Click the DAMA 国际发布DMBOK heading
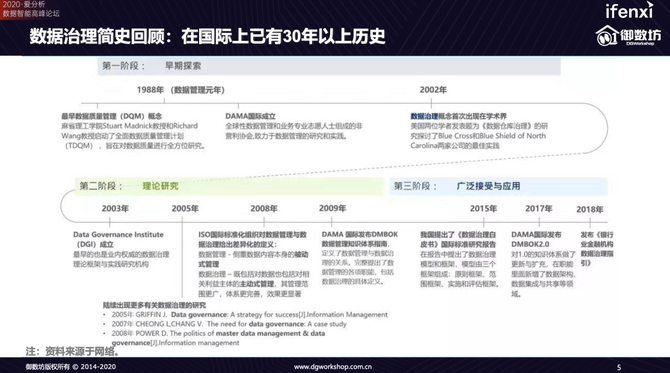Viewport: 670px width, 373px height. 359,239
